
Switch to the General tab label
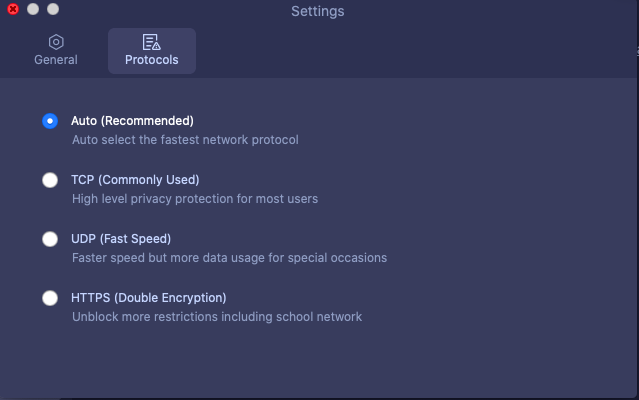(x=56, y=60)
